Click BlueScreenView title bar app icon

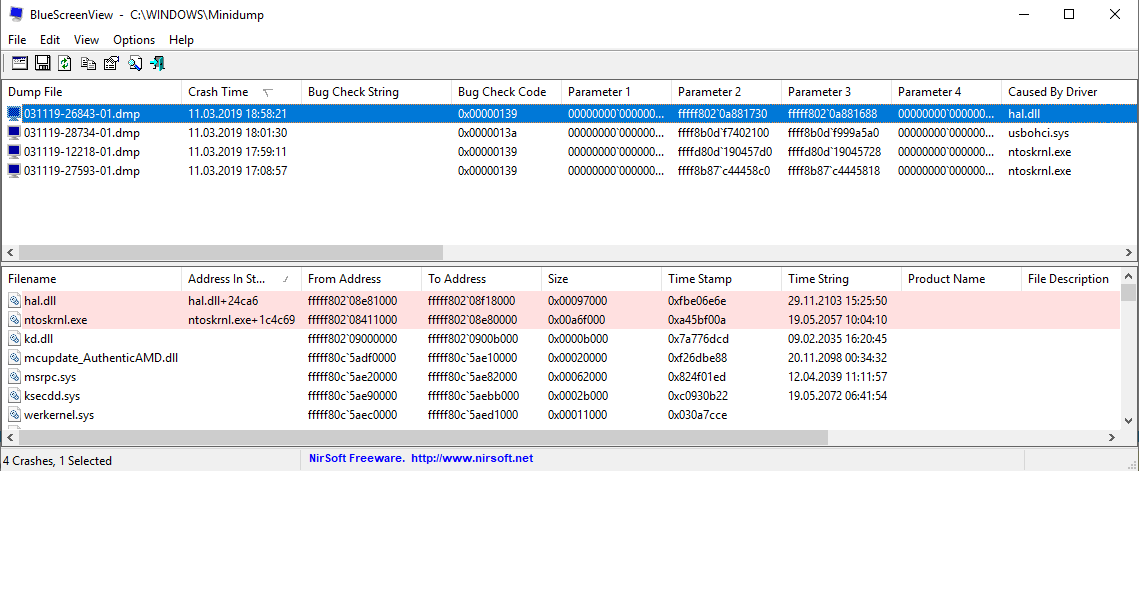click(x=15, y=14)
